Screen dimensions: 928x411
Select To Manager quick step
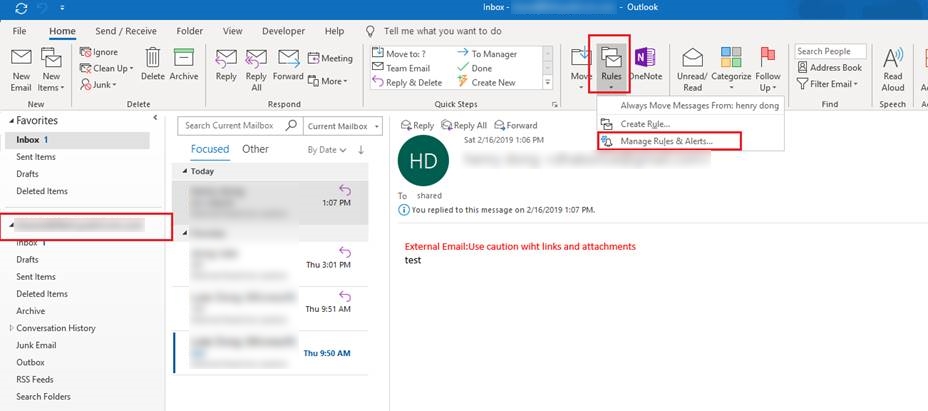pos(487,53)
